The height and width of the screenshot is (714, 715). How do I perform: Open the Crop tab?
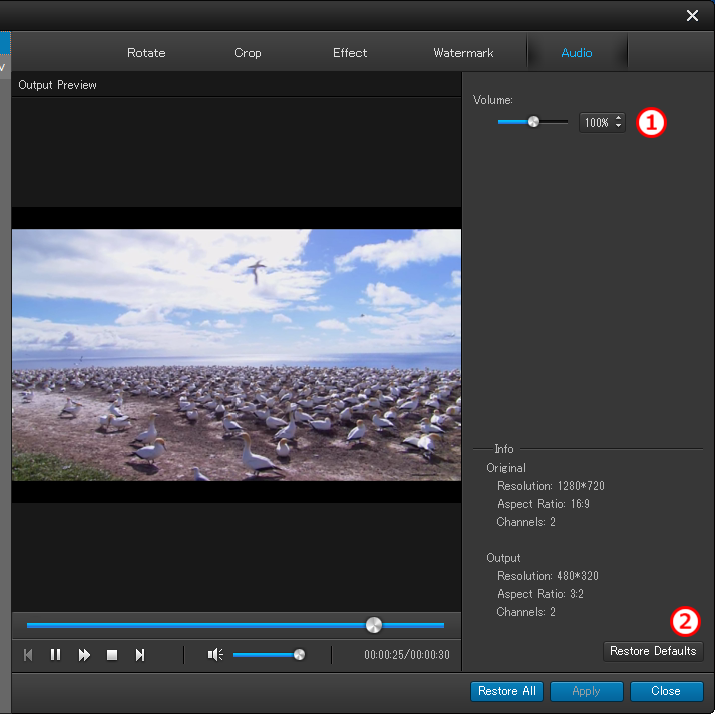tap(248, 53)
